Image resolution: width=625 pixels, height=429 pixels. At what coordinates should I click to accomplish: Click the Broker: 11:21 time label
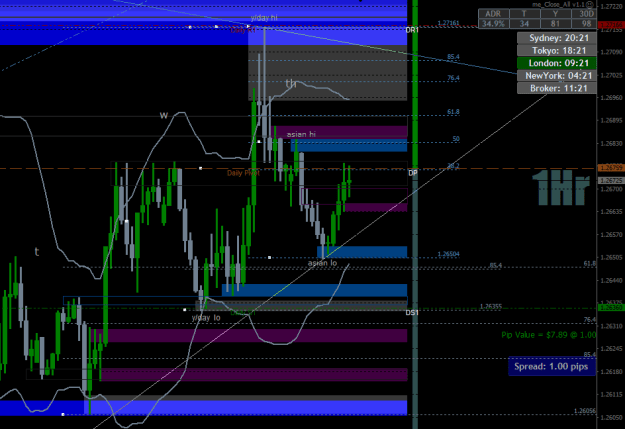(557, 88)
